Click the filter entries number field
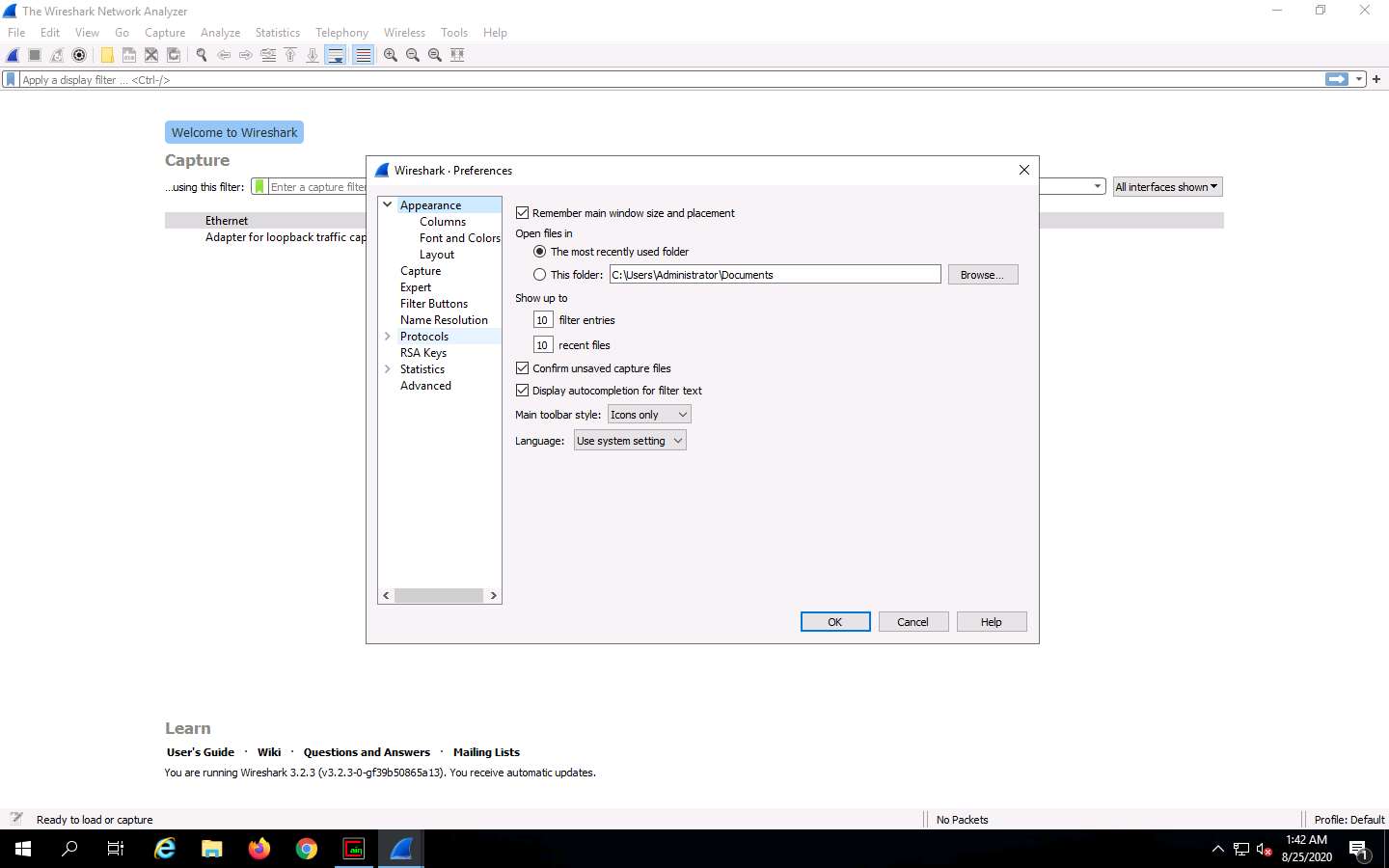 click(x=543, y=320)
